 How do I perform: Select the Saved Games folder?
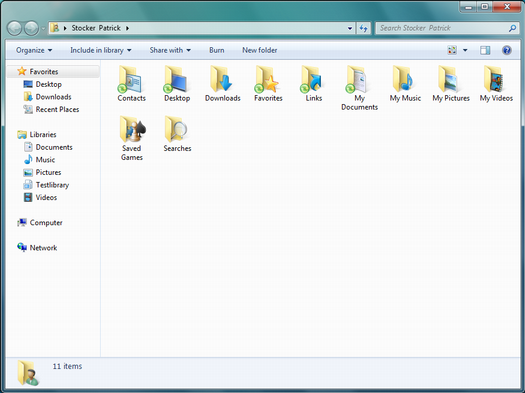[x=132, y=138]
